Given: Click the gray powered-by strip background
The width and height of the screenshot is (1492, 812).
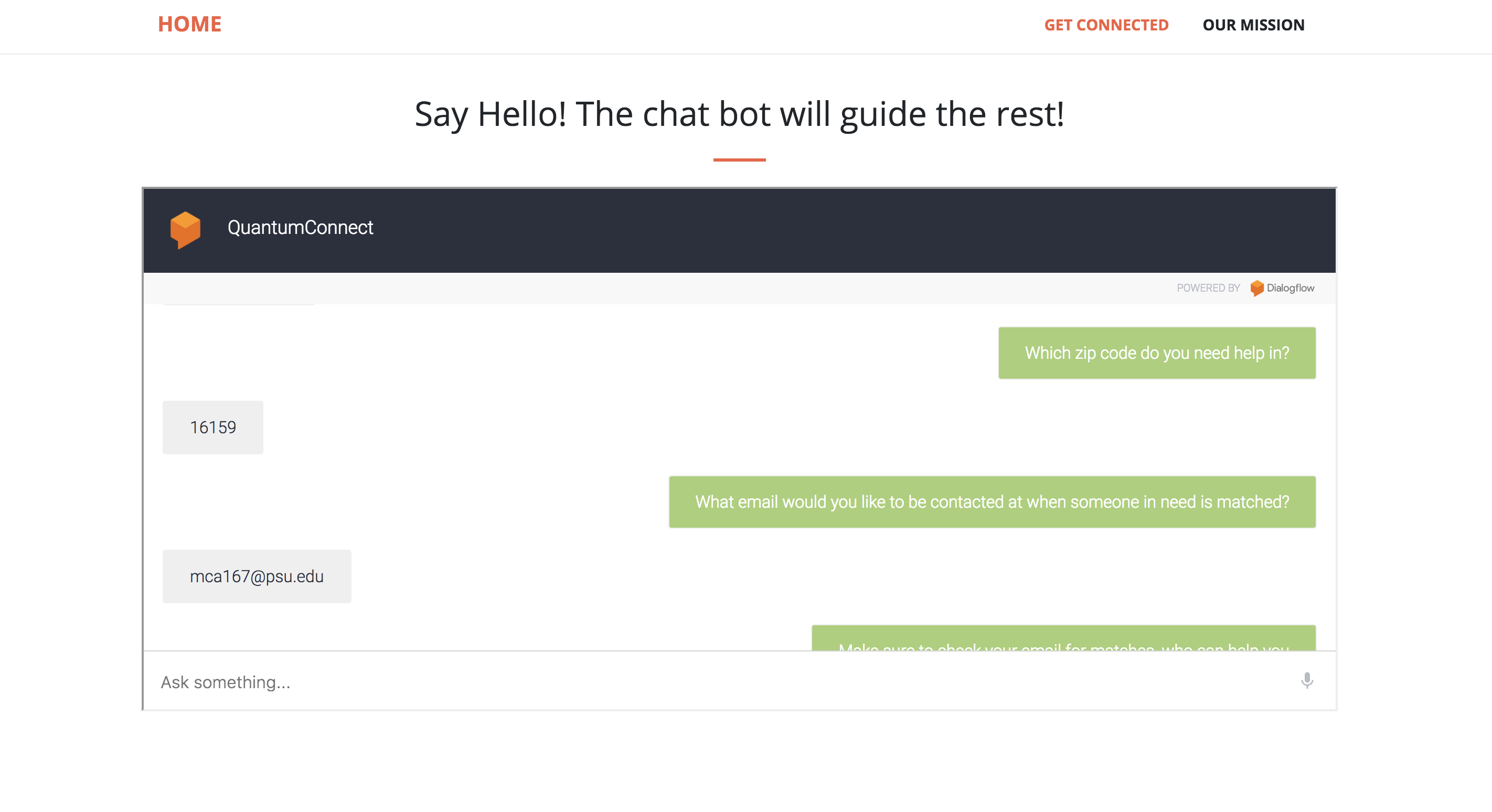Looking at the screenshot, I should point(637,288).
